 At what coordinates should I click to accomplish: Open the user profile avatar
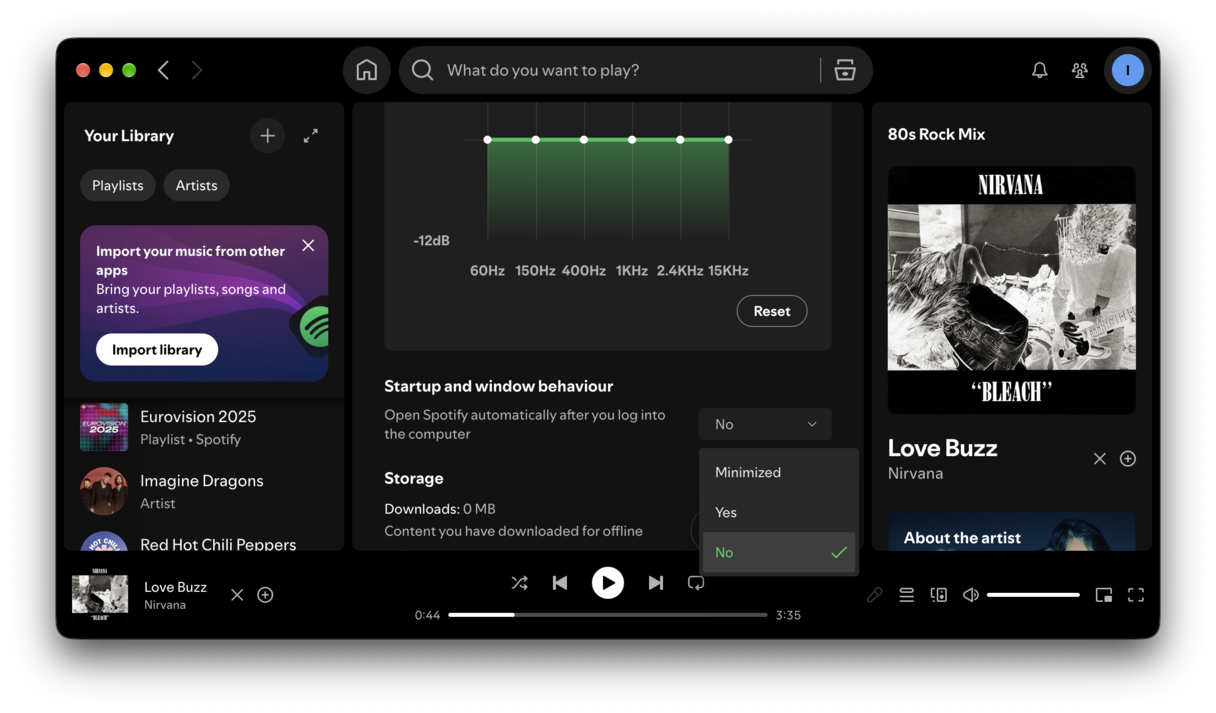pyautogui.click(x=1128, y=70)
